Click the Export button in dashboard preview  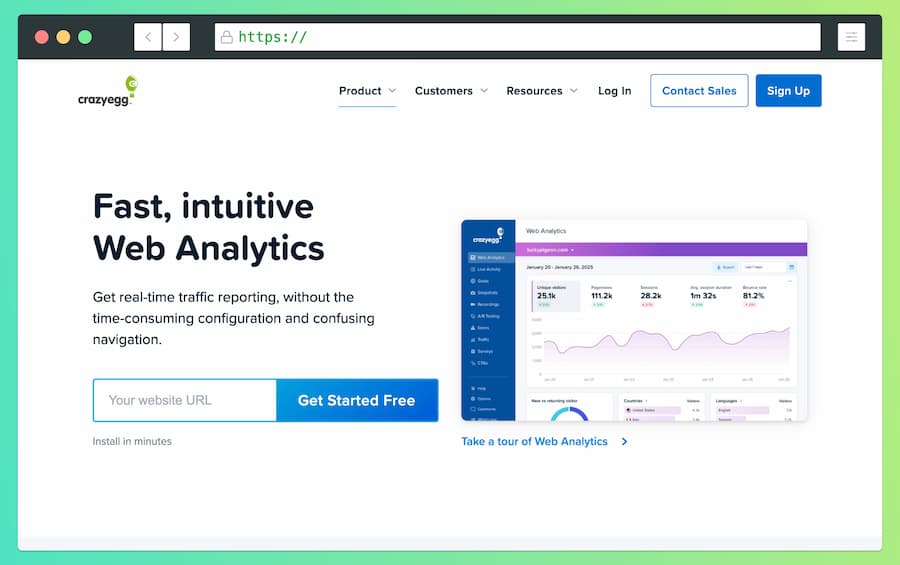coord(725,267)
